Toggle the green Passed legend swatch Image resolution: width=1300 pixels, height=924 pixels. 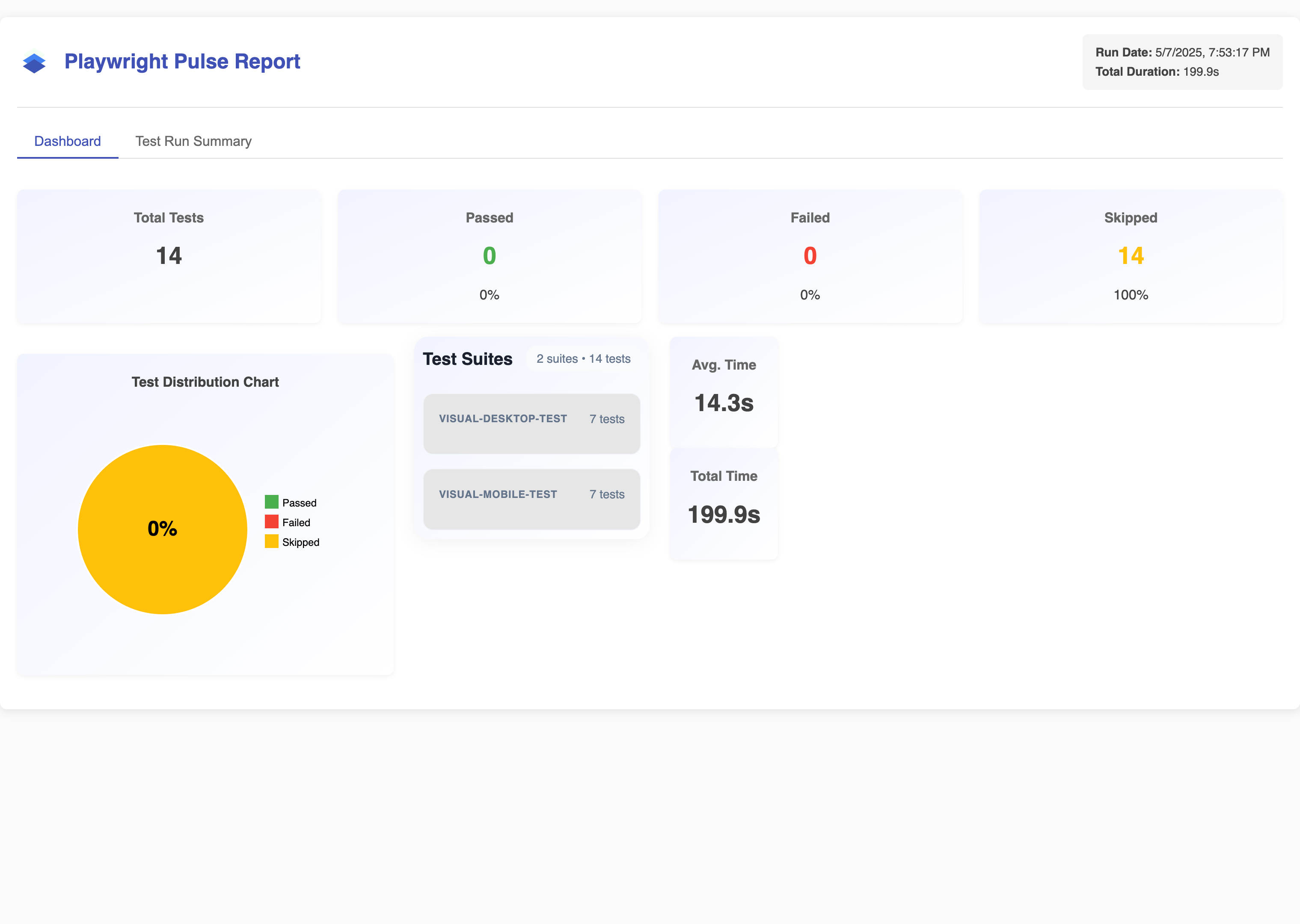[x=271, y=502]
